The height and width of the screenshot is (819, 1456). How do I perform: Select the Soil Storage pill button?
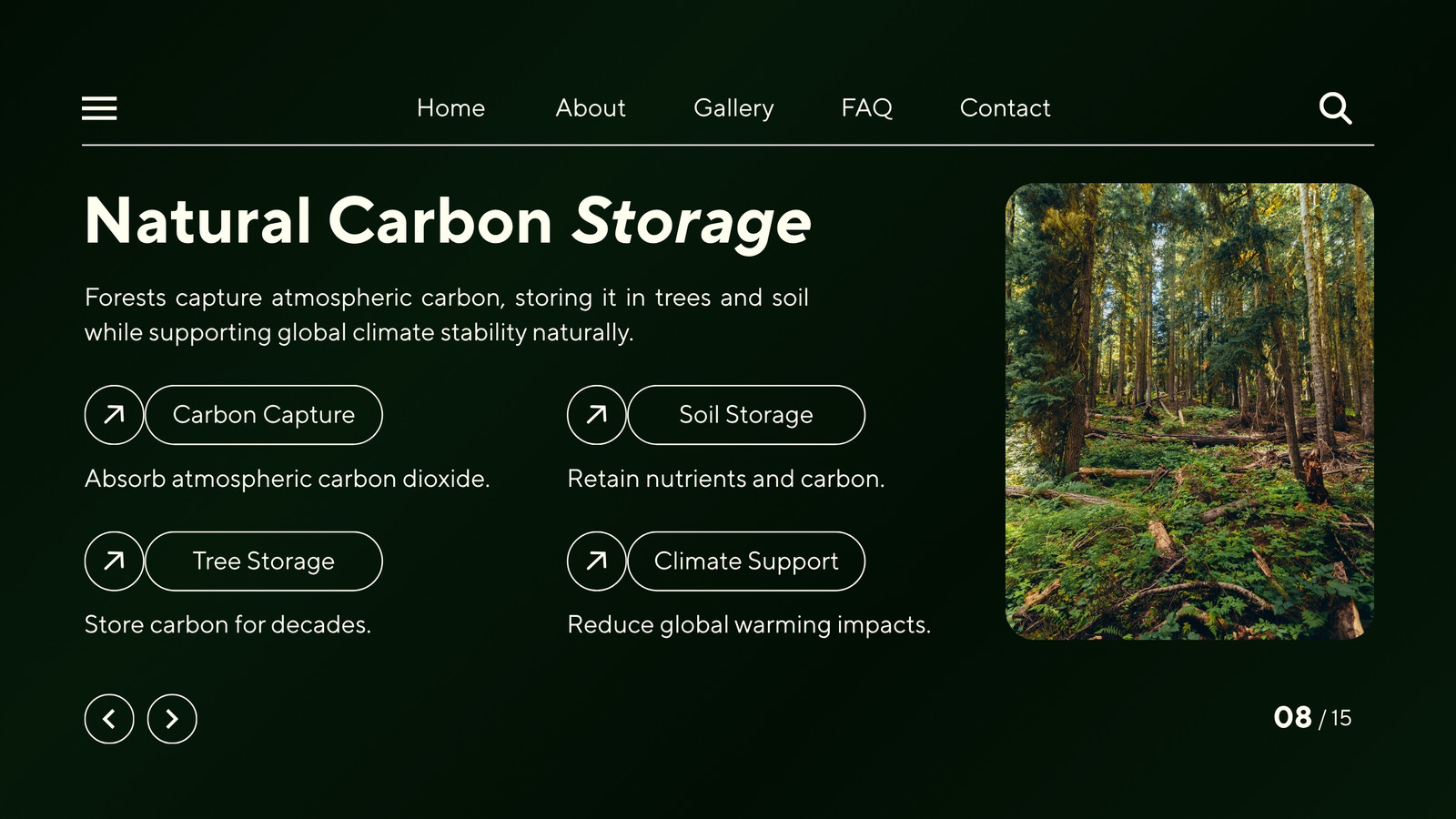(x=746, y=415)
